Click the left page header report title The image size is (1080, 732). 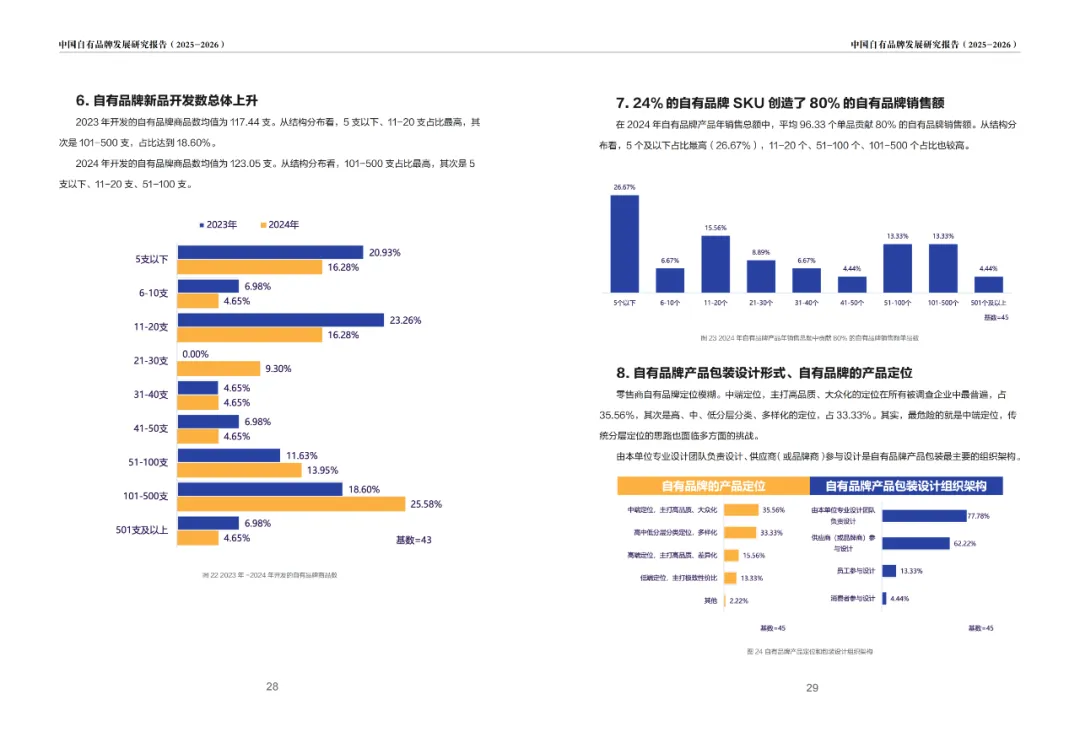142,44
